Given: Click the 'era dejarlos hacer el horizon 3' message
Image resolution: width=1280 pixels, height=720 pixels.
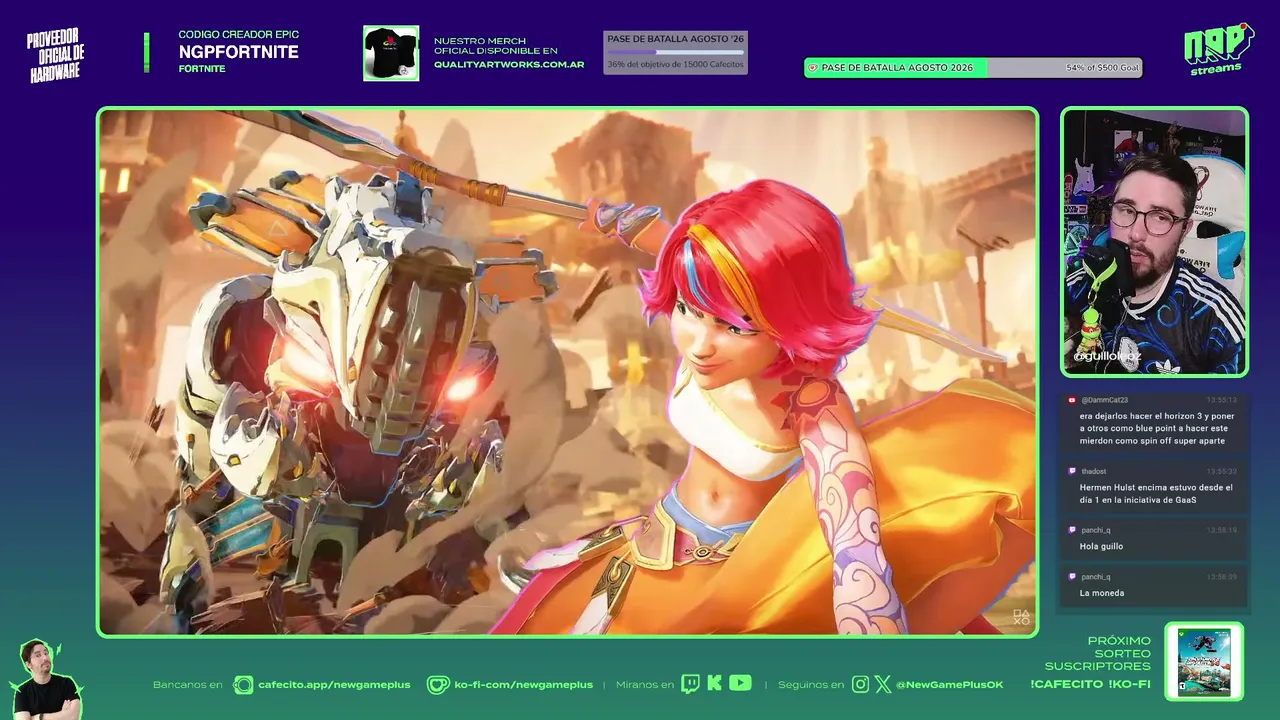Looking at the screenshot, I should tap(1157, 428).
